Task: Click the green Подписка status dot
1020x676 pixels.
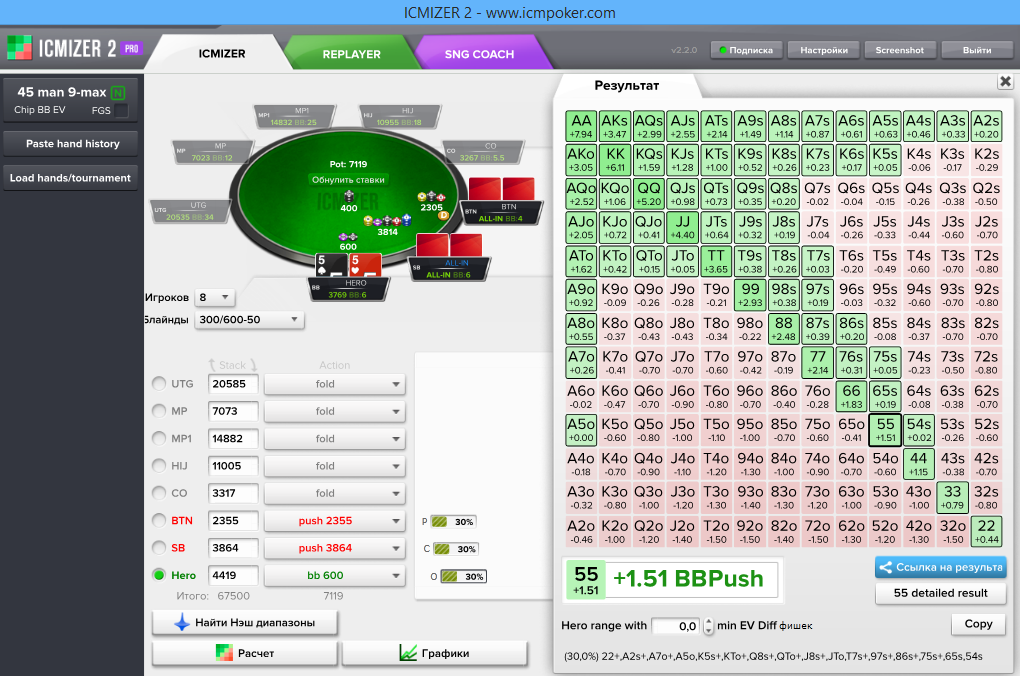Action: point(723,50)
